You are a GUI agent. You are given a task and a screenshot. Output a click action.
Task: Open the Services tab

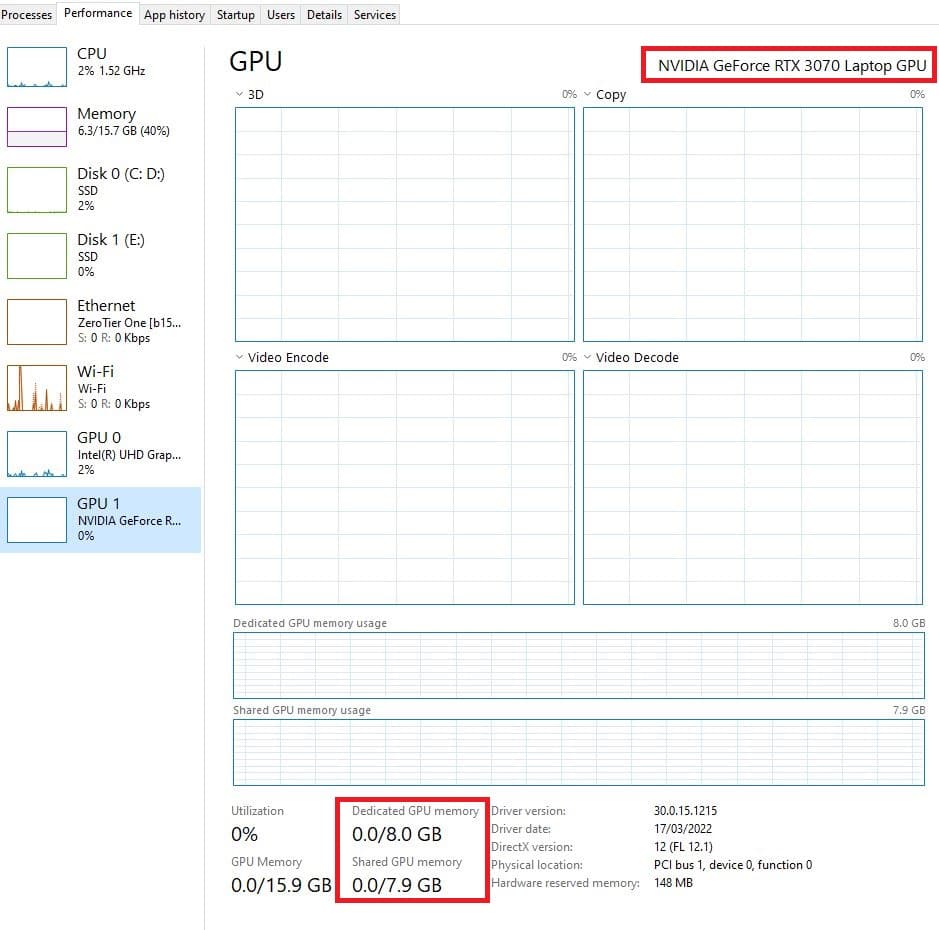pos(375,14)
